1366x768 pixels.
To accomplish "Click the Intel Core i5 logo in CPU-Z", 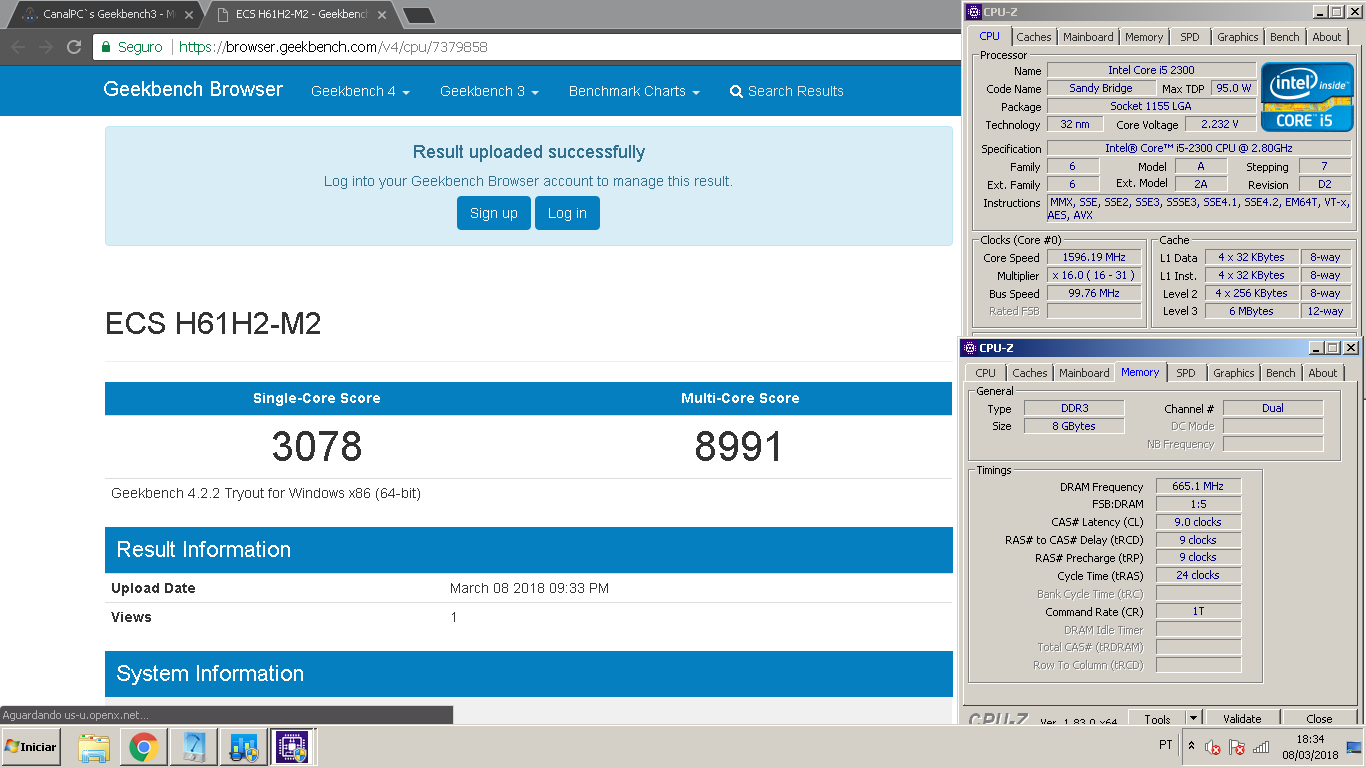I will point(1307,97).
